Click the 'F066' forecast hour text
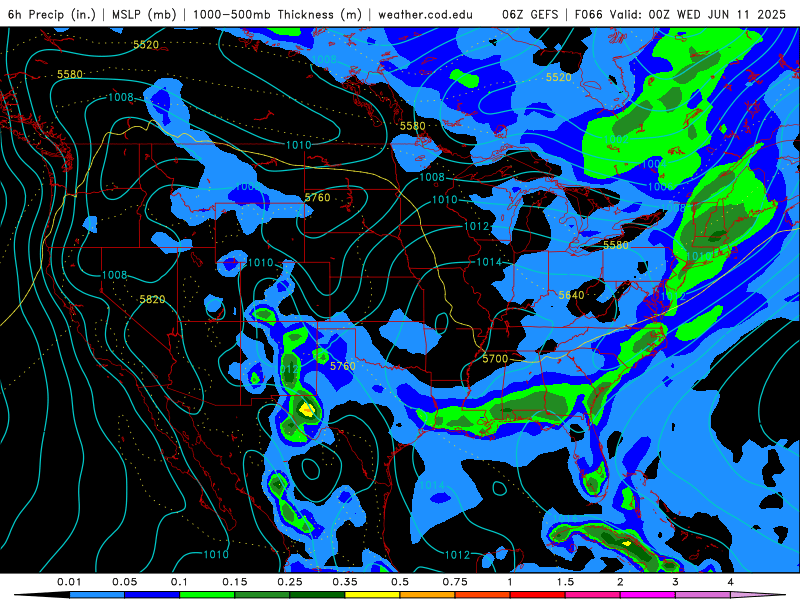The width and height of the screenshot is (800, 600). point(589,14)
